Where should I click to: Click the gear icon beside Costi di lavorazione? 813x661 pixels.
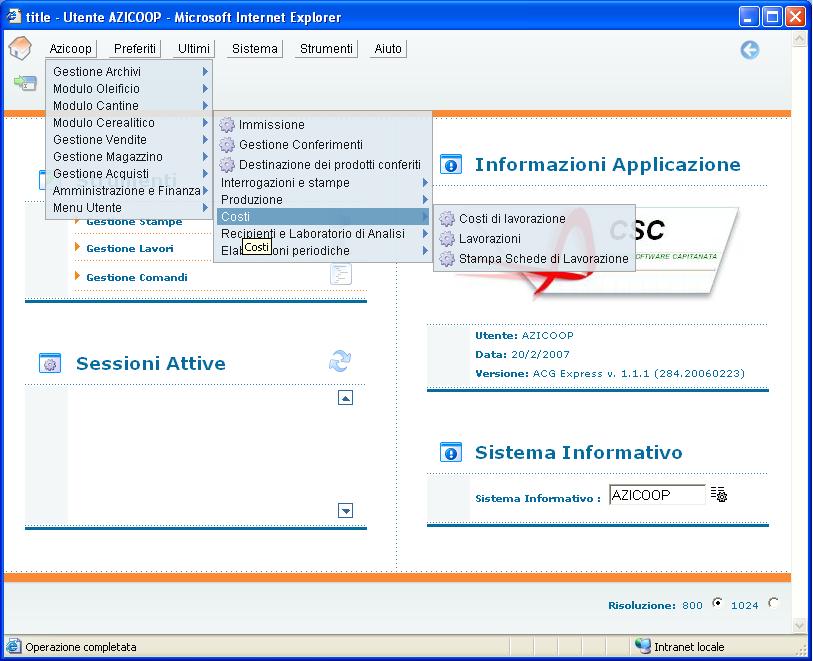[447, 219]
